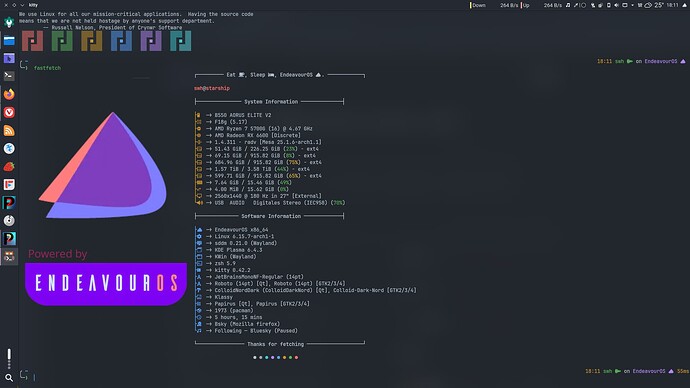Image resolution: width=690 pixels, height=388 pixels.
Task: Click the 'JetBrainsMonoNF-Regular (14pt)' font line
Action: click(259, 277)
